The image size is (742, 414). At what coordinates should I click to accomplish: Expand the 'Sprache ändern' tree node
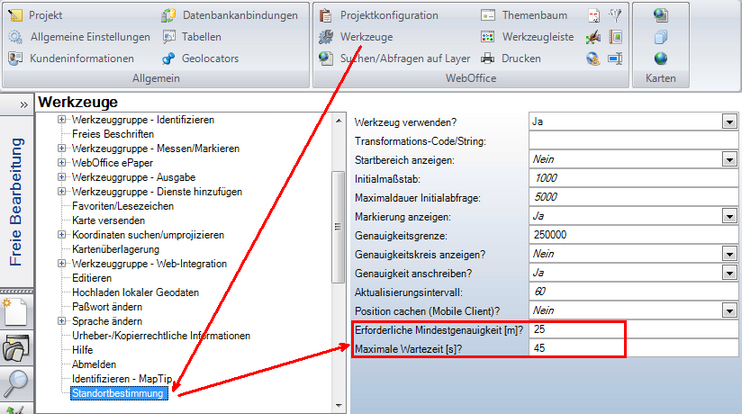click(x=62, y=322)
